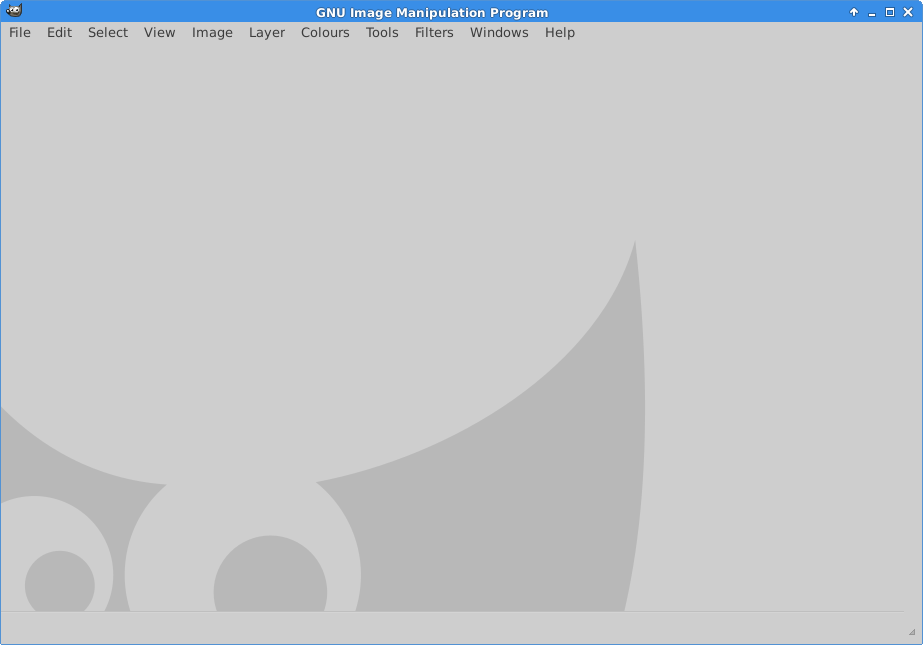923x645 pixels.
Task: Open the Edit menu
Action: pyautogui.click(x=59, y=32)
